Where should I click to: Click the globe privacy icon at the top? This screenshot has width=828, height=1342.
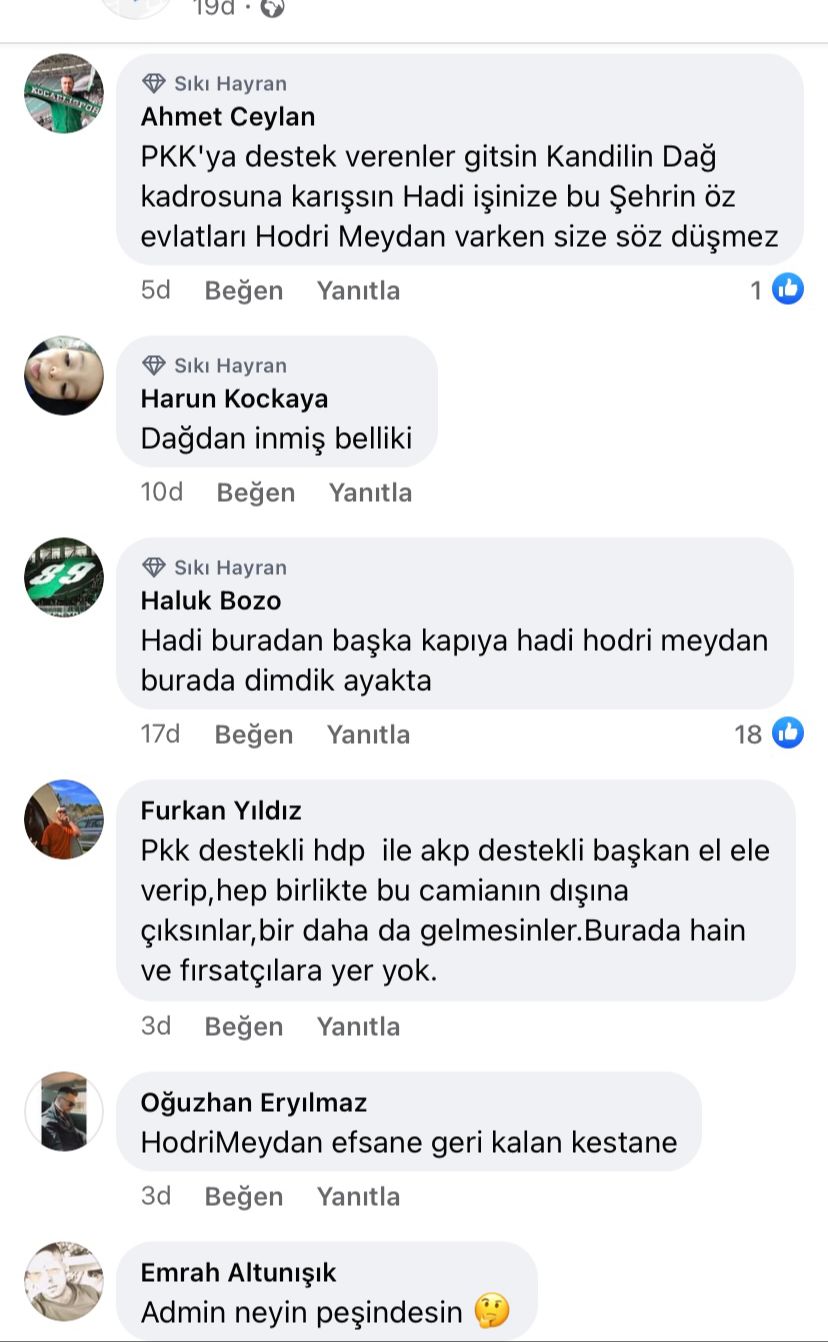[272, 8]
